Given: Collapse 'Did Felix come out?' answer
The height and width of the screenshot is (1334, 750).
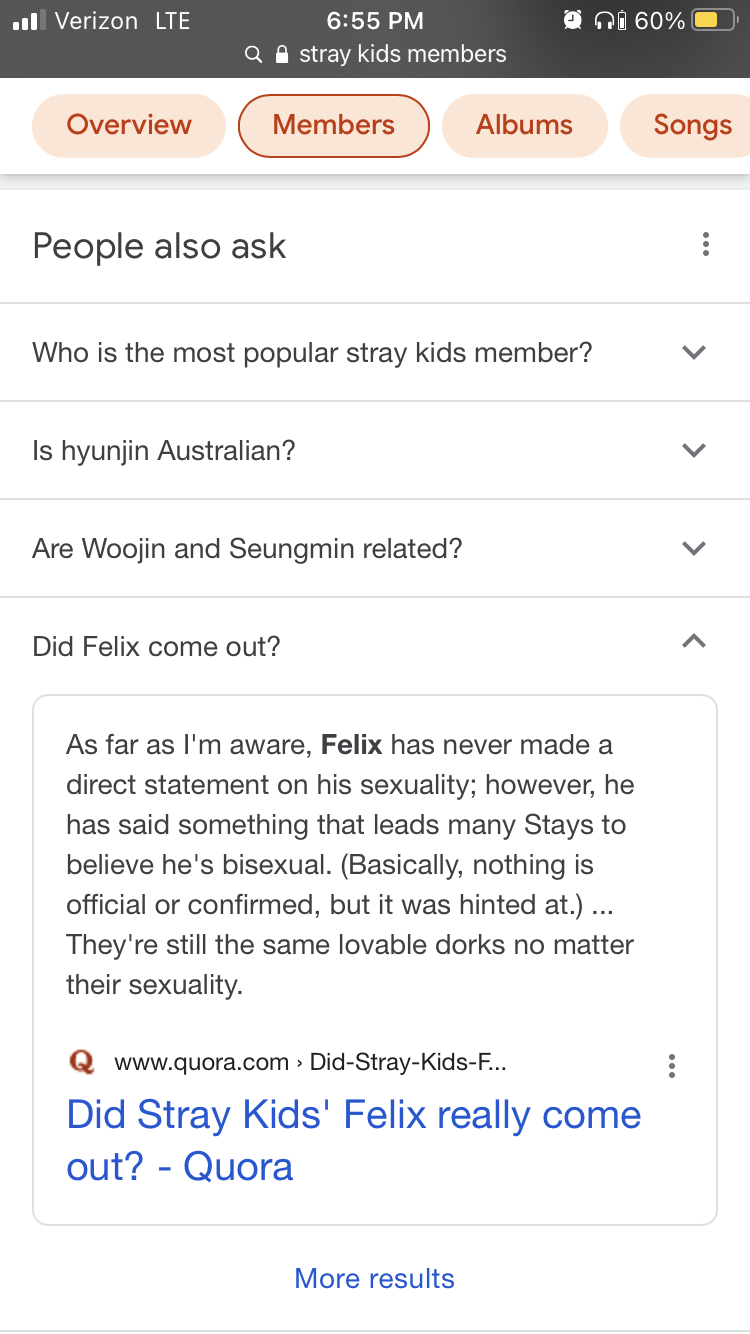Looking at the screenshot, I should tap(693, 642).
